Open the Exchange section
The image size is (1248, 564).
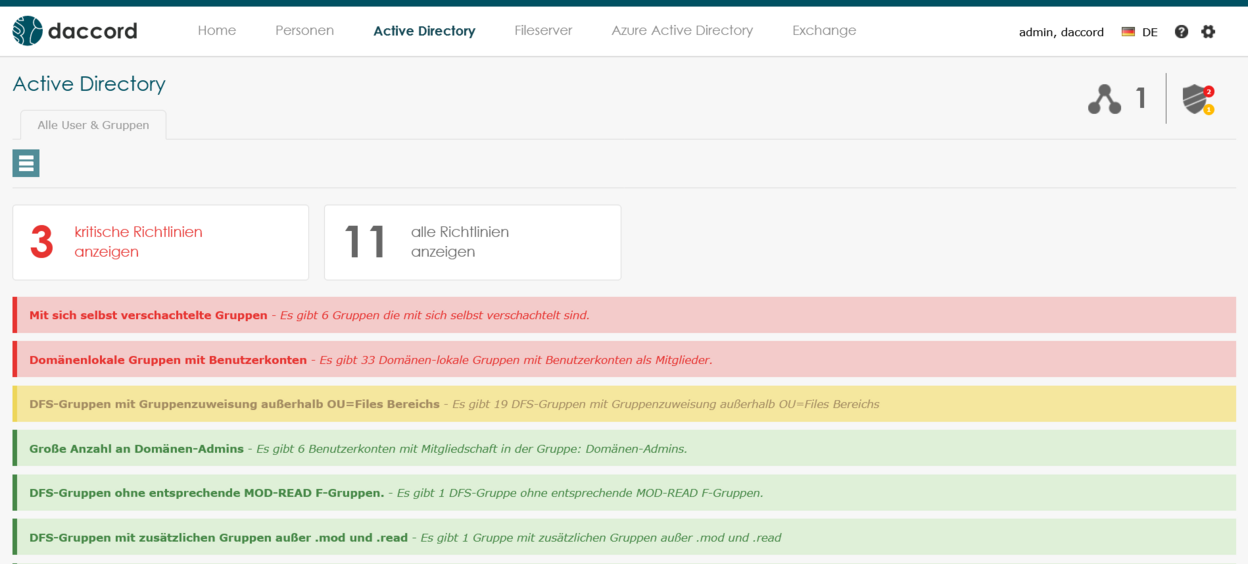point(824,31)
